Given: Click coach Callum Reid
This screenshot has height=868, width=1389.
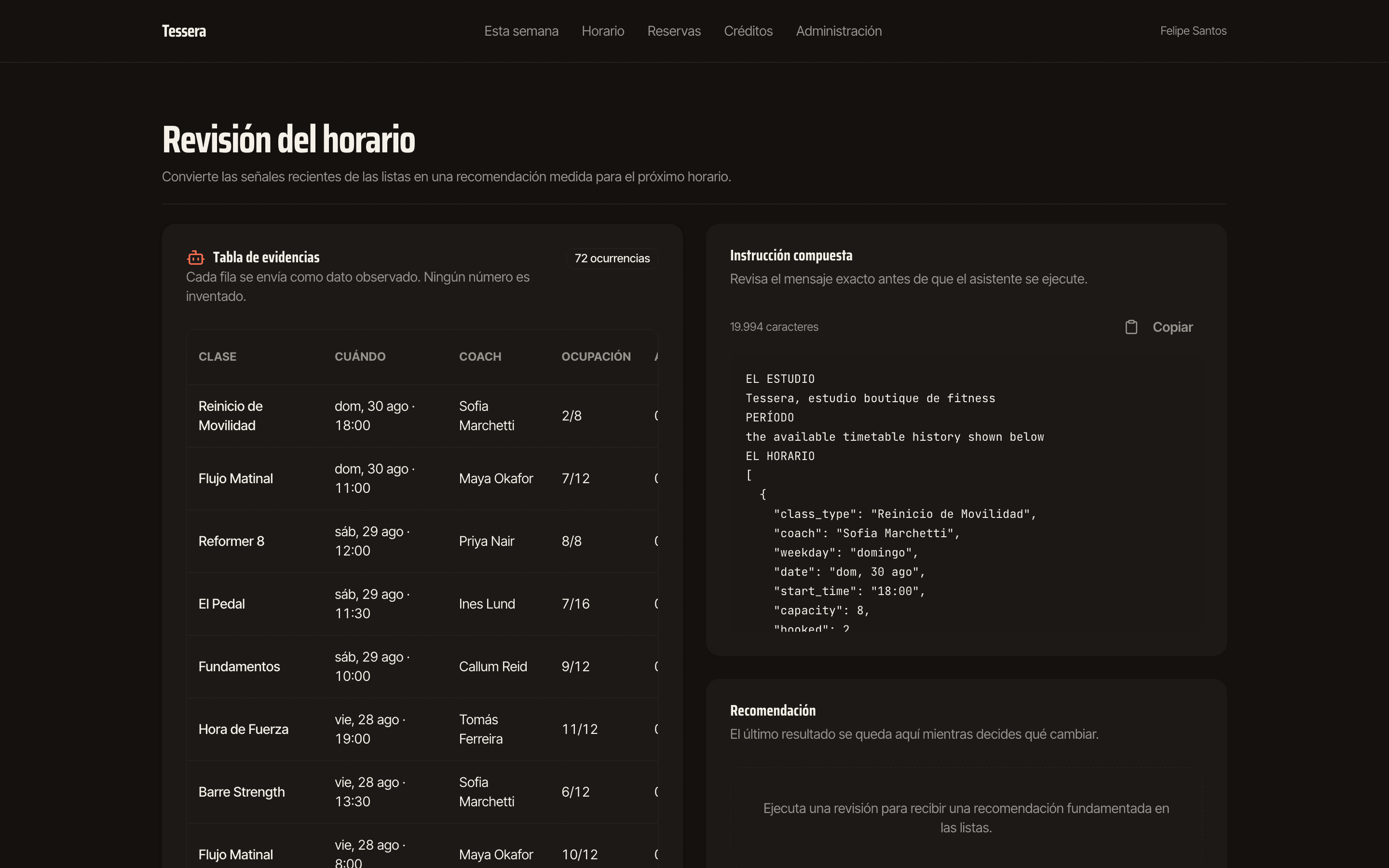Looking at the screenshot, I should pos(493,666).
